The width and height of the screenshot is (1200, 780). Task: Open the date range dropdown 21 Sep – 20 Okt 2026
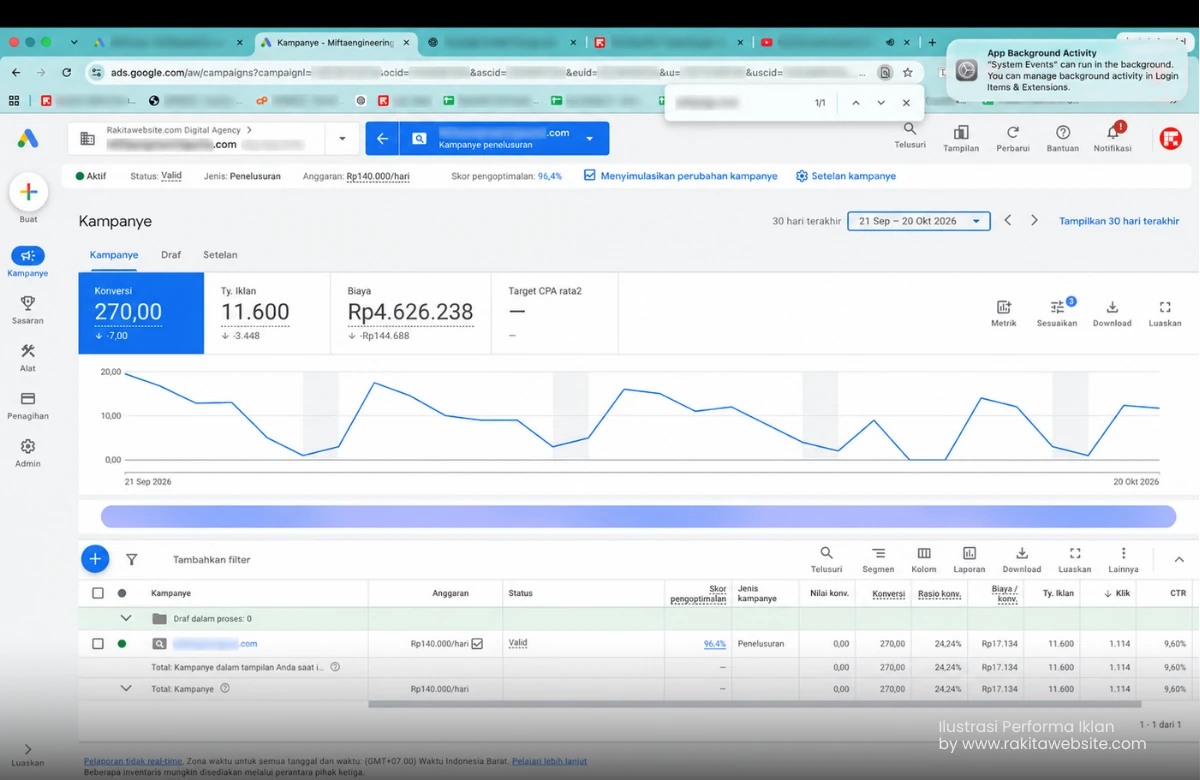919,221
